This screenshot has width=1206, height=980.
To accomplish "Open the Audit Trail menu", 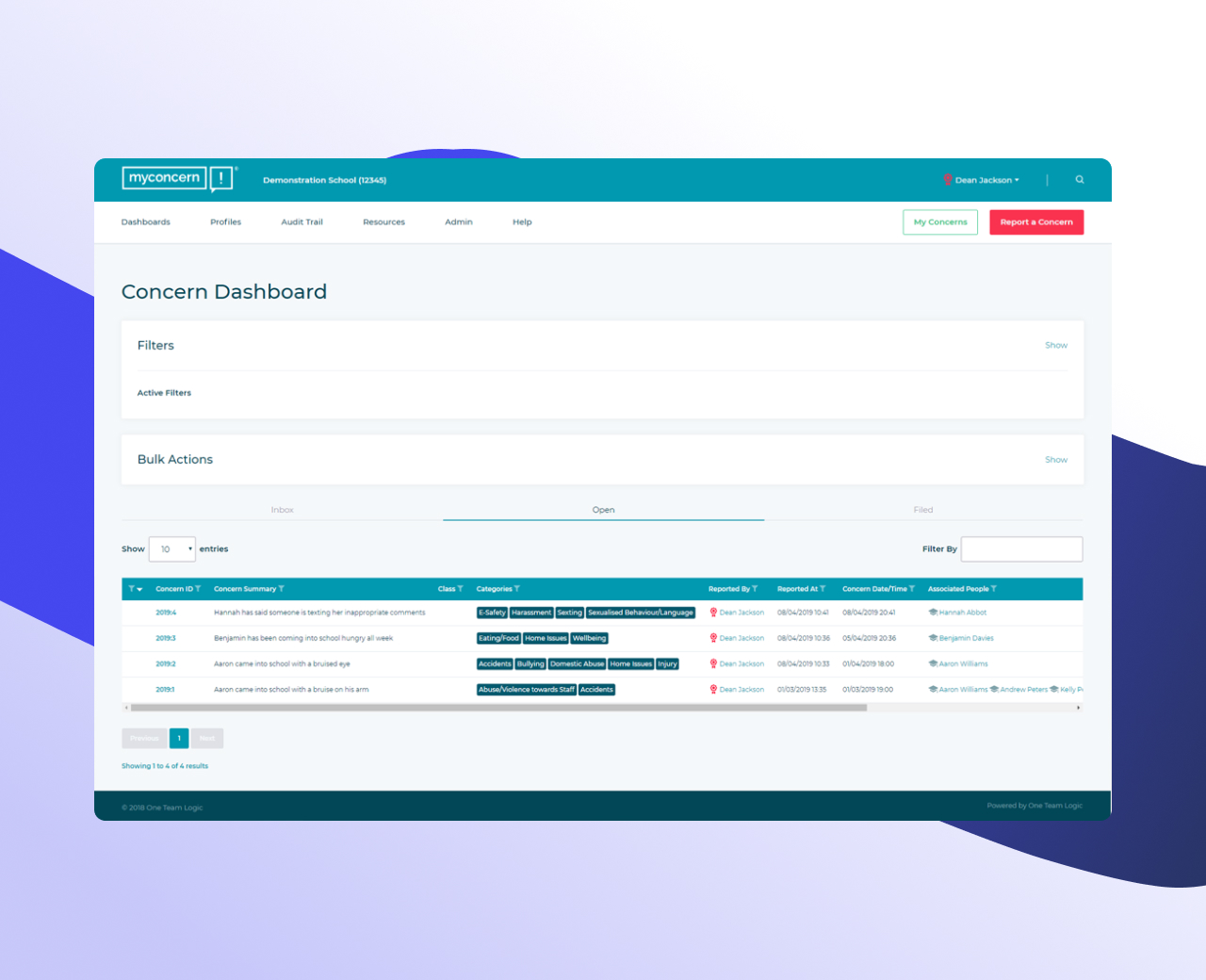I will click(301, 222).
